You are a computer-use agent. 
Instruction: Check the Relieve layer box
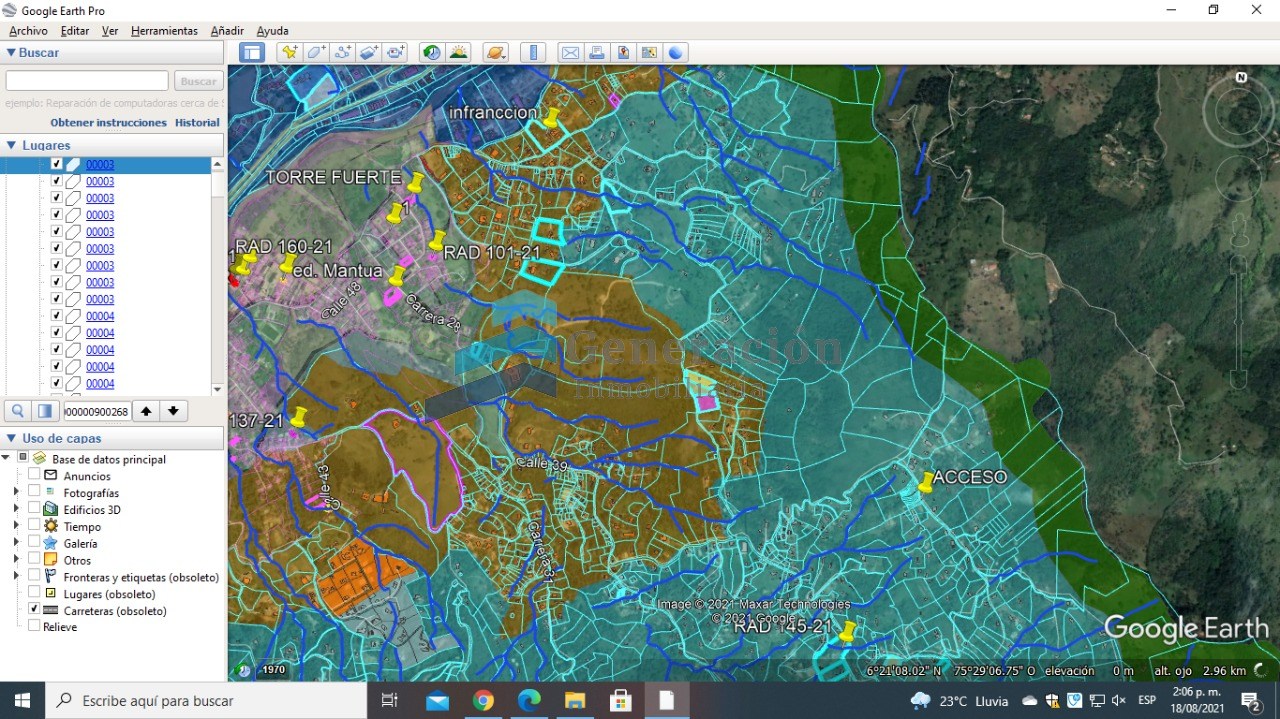coord(35,627)
